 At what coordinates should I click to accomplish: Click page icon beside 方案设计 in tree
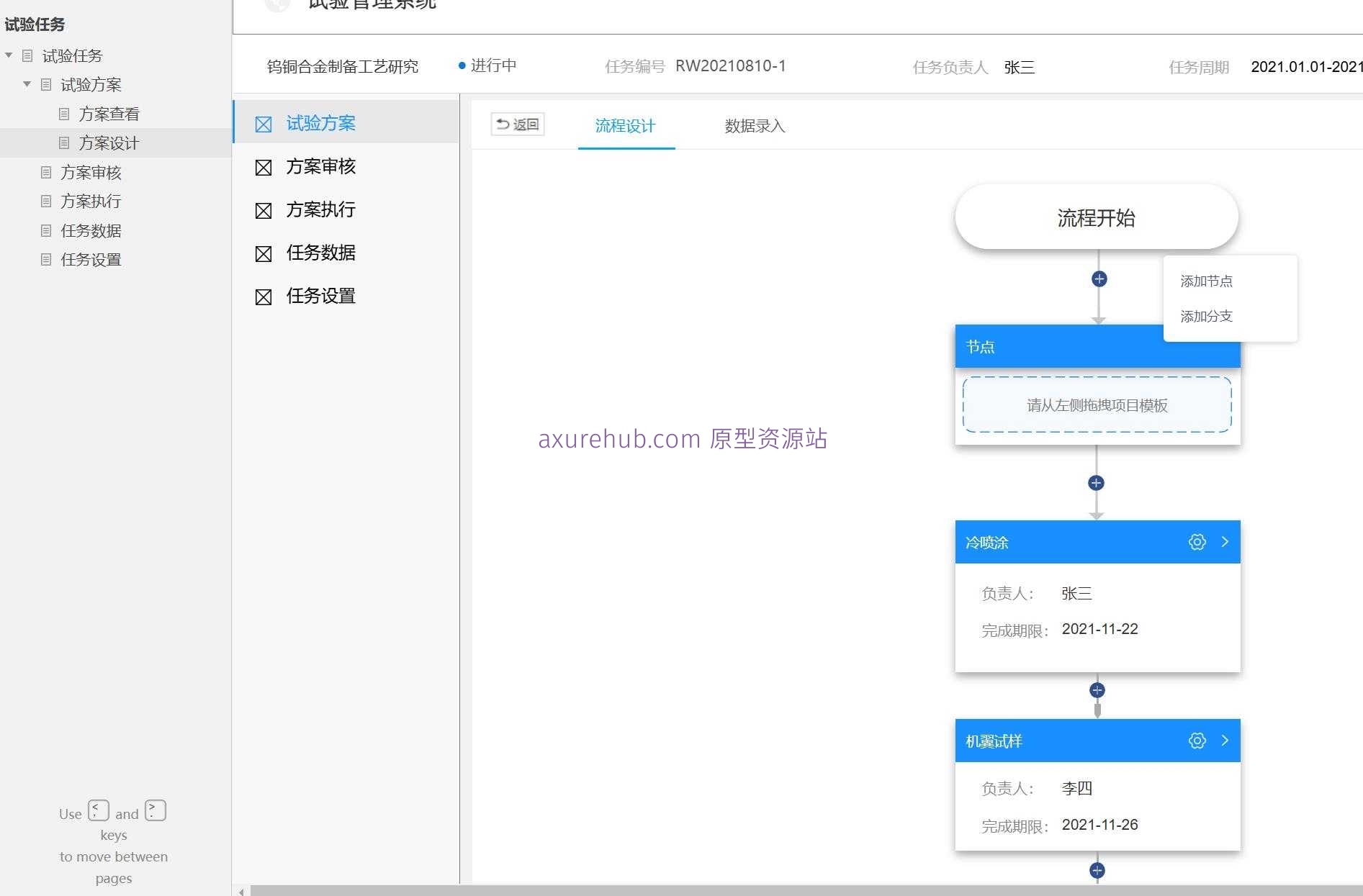(64, 142)
